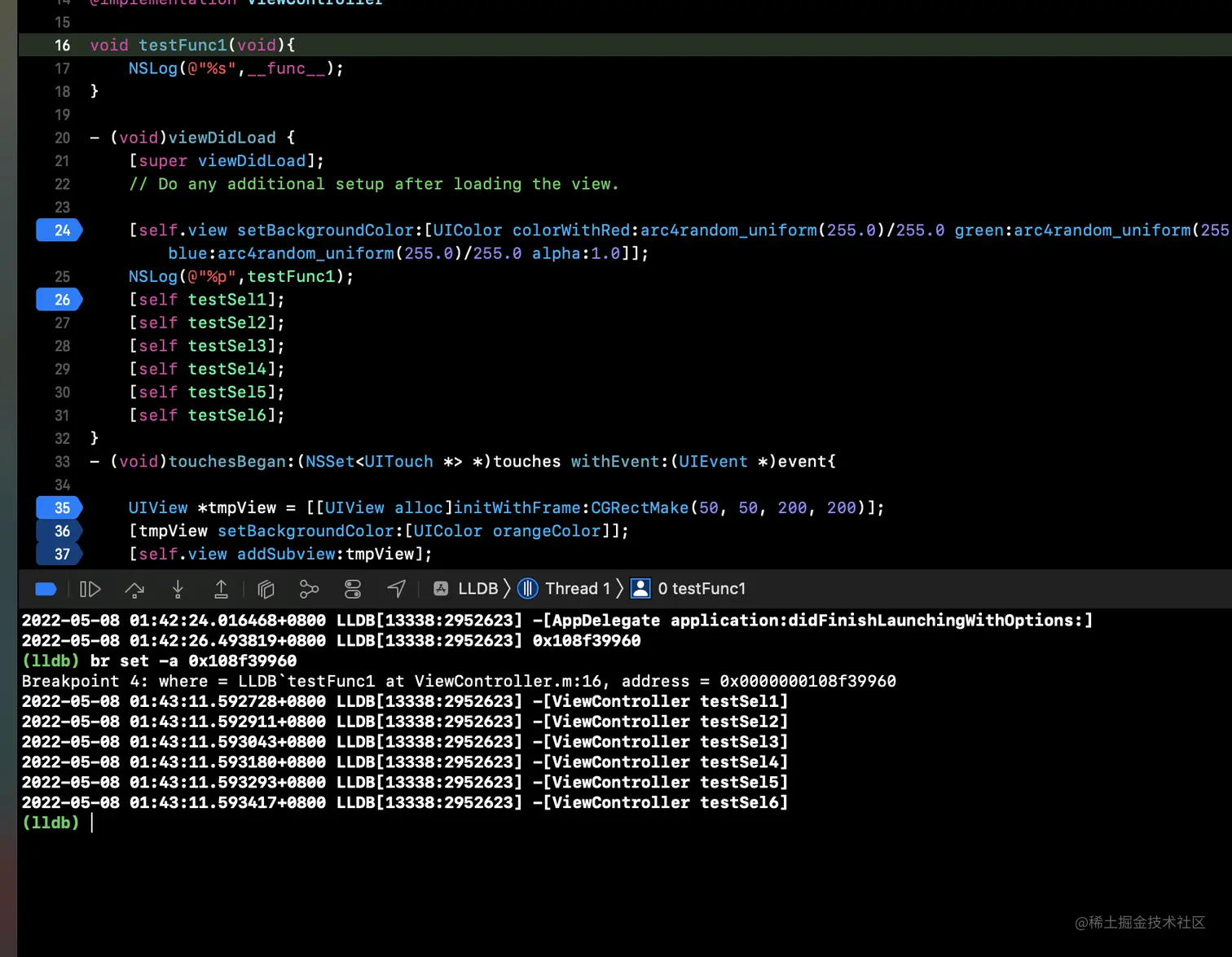Click gutter line number 33
This screenshot has width=1232, height=957.
(x=63, y=462)
